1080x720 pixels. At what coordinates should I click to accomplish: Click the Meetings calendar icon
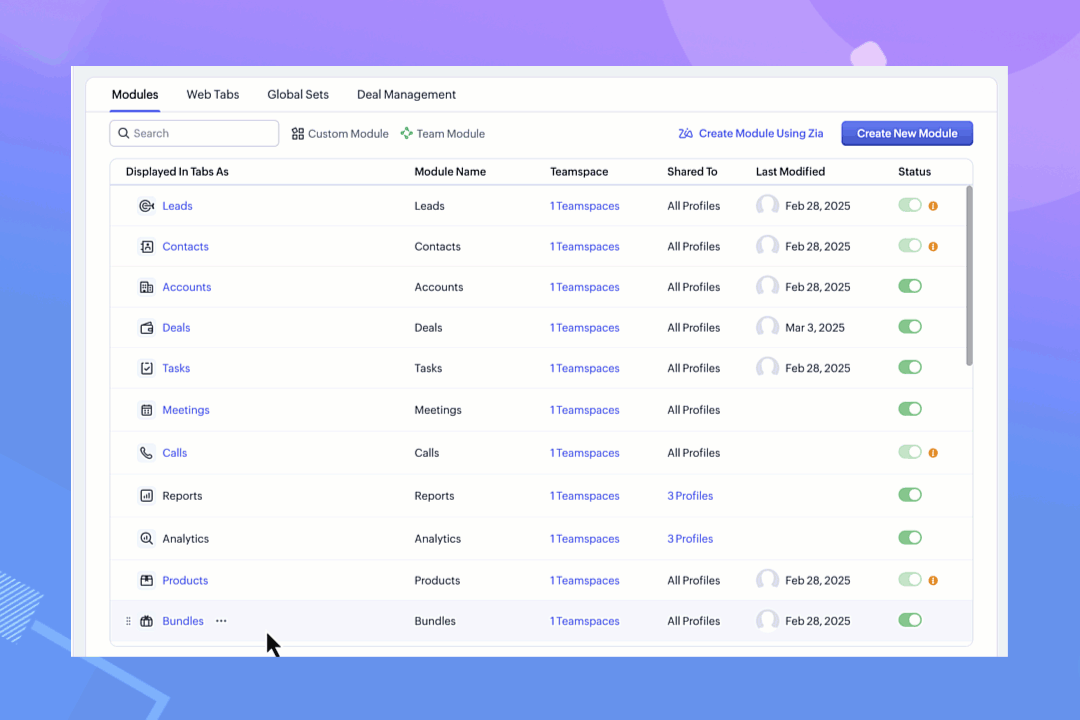[146, 410]
